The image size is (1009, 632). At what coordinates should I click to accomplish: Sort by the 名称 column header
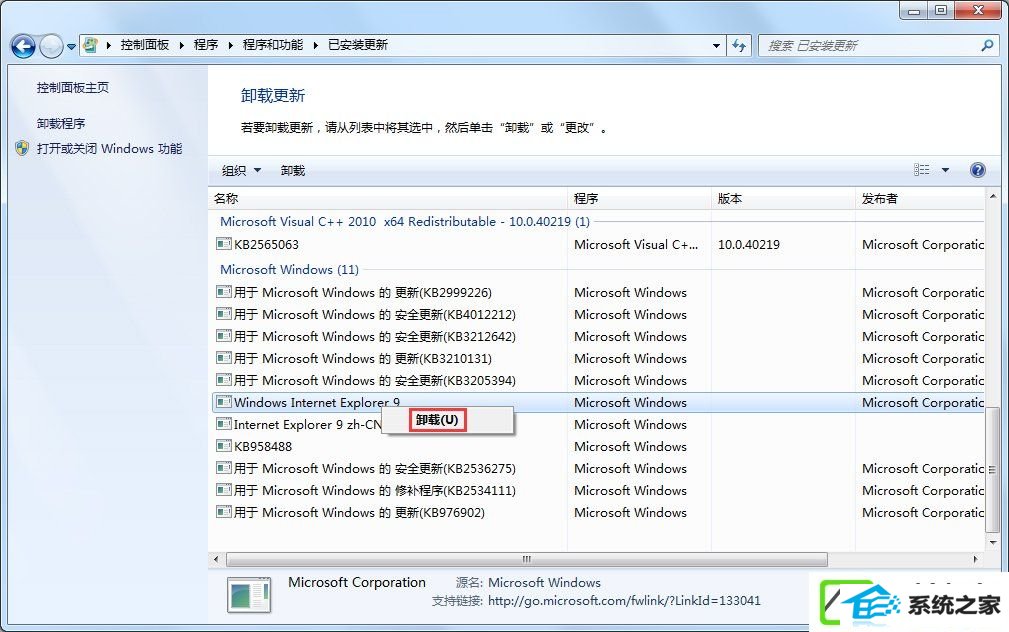pos(387,199)
